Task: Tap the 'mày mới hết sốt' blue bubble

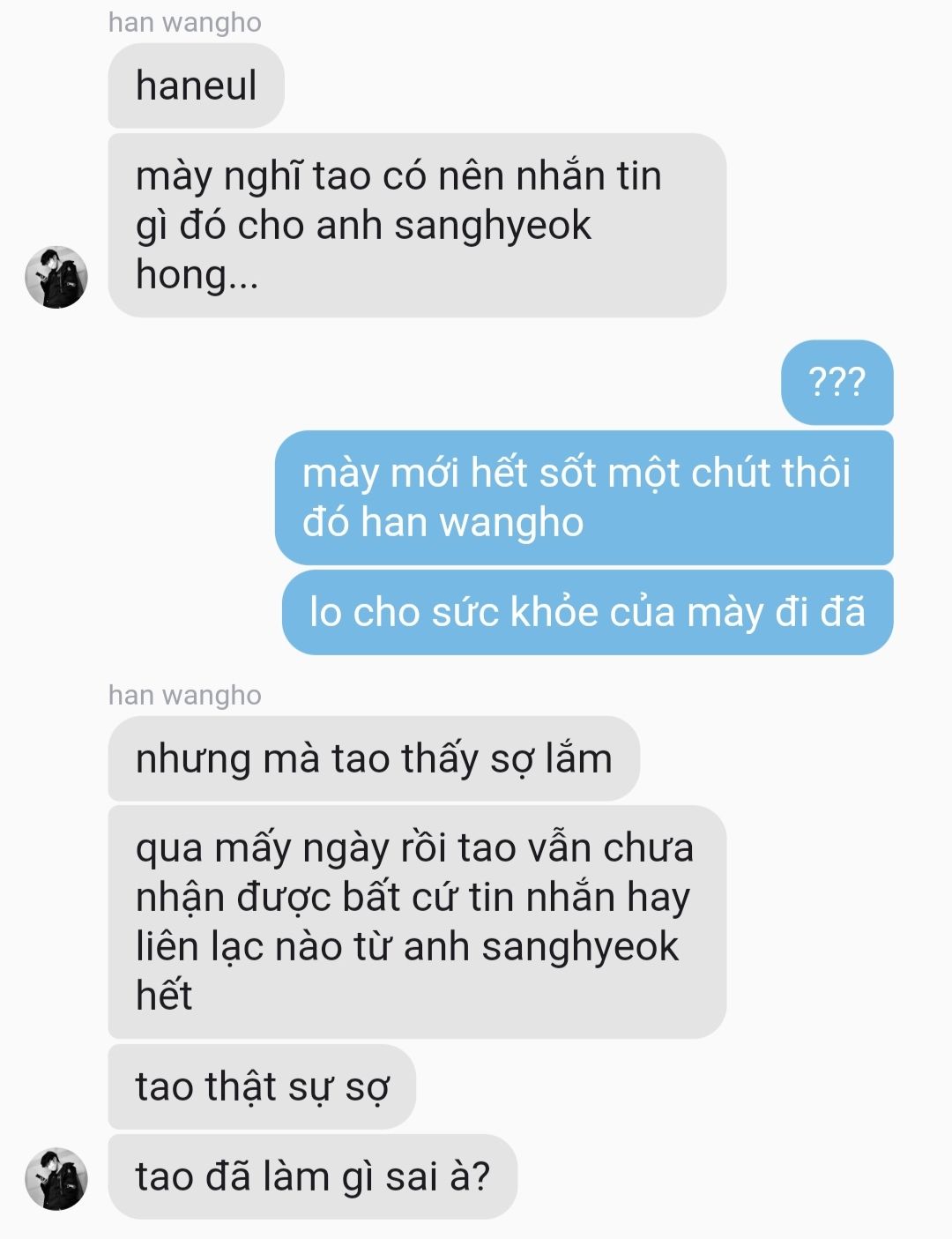Action: (584, 497)
